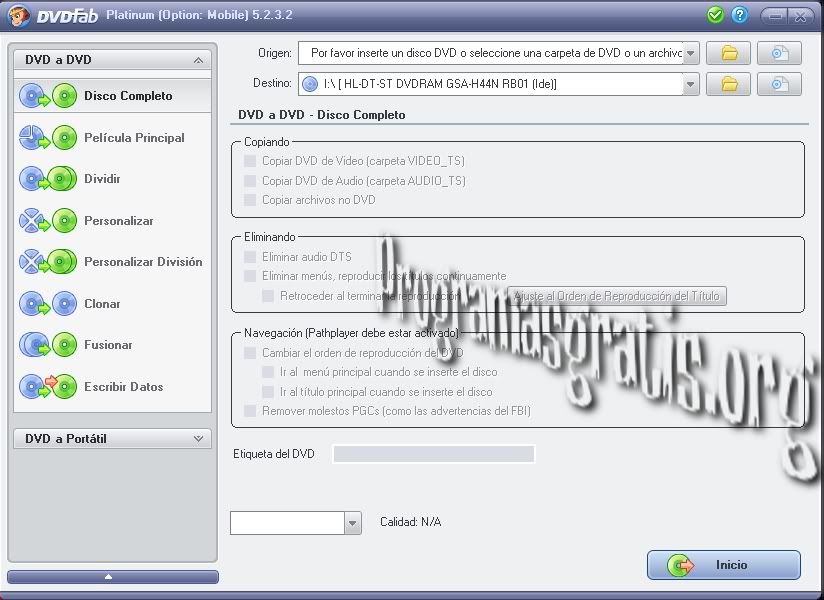
Task: Toggle Ir al menú principal checkbox
Action: [x=268, y=372]
